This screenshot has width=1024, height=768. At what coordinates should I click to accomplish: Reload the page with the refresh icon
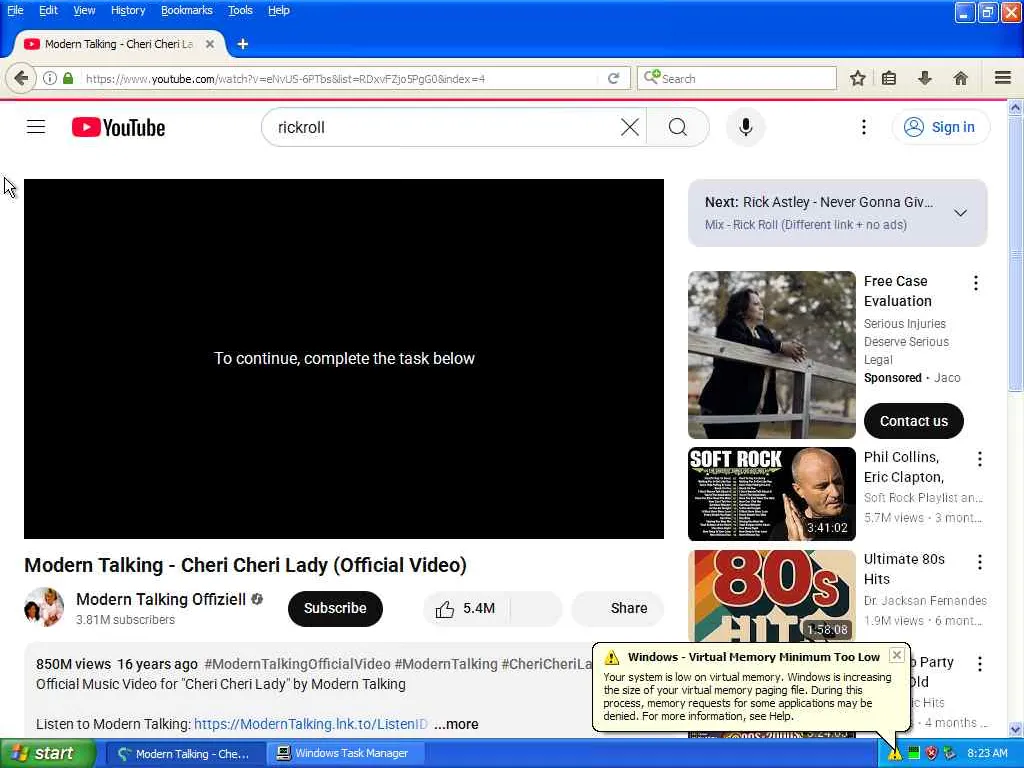[613, 78]
